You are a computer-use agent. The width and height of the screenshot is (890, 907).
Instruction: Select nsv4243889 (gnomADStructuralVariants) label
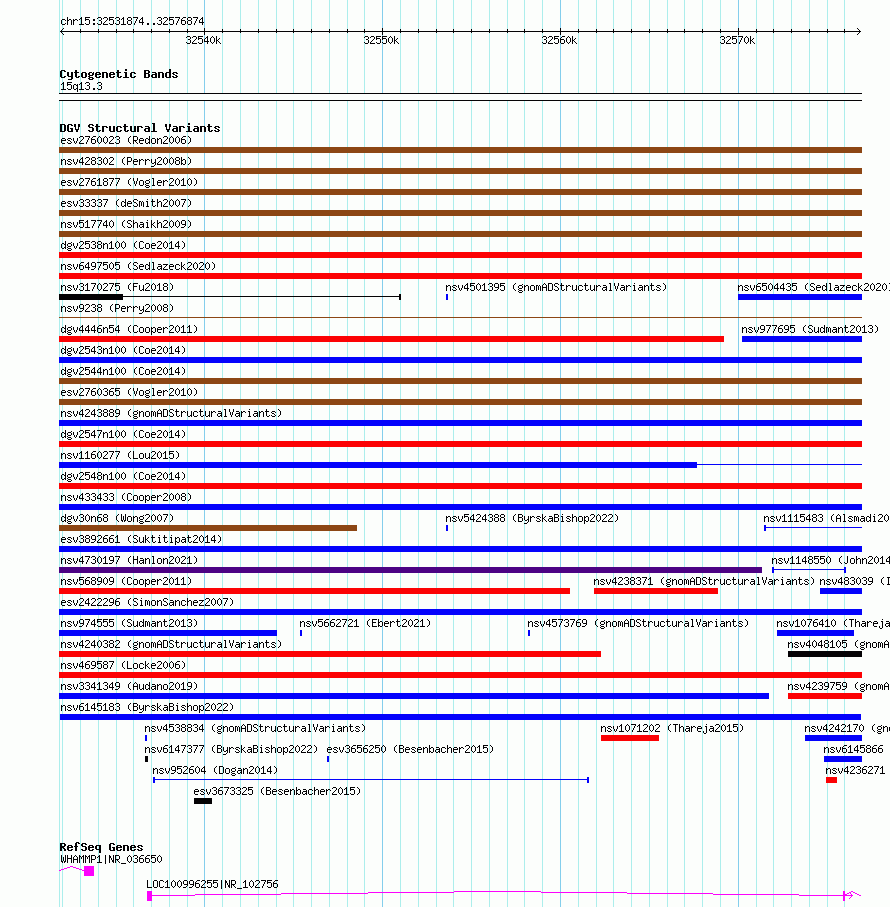pos(171,413)
